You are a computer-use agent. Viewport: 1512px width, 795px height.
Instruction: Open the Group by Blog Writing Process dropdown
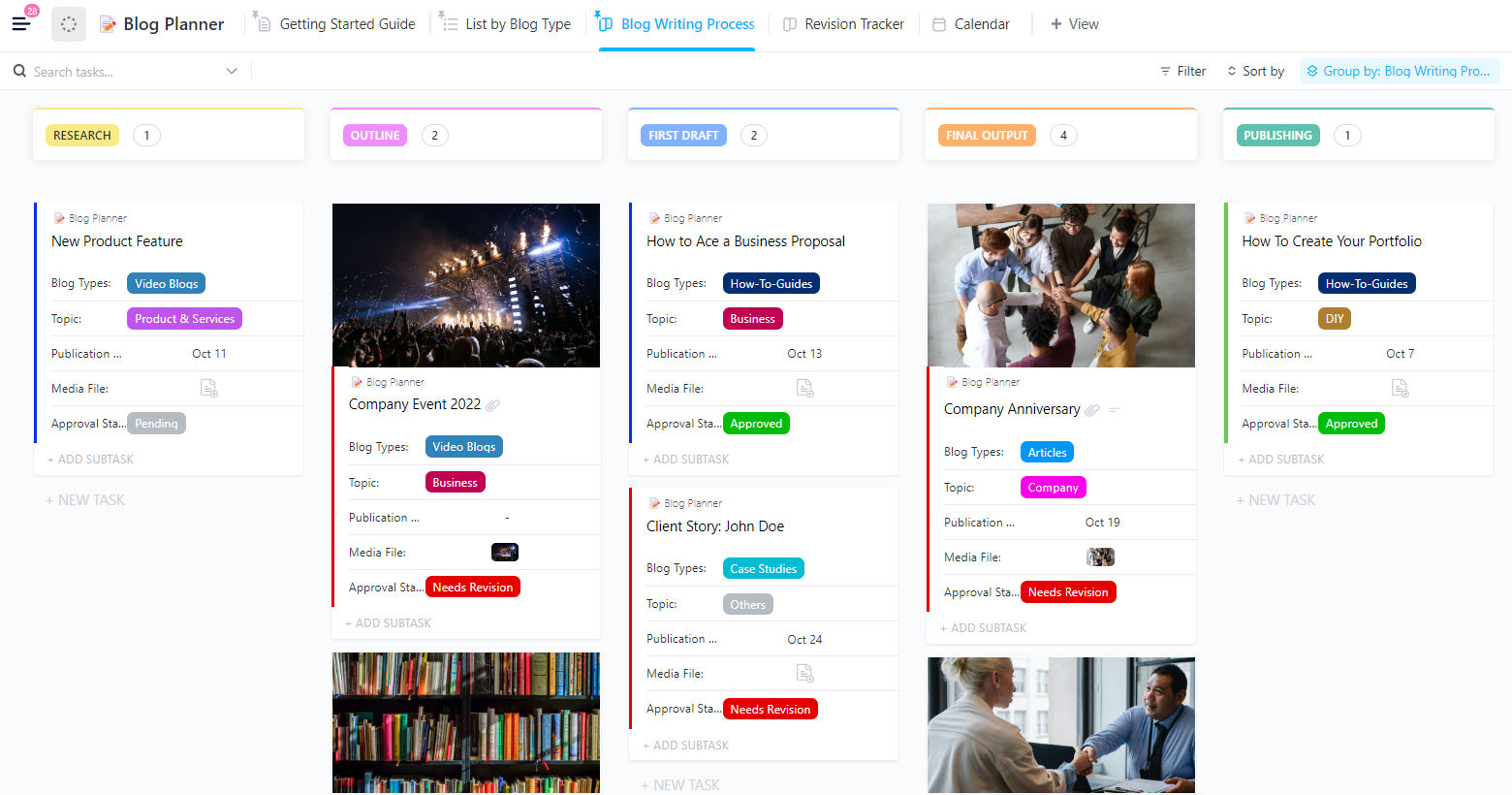click(x=1399, y=71)
